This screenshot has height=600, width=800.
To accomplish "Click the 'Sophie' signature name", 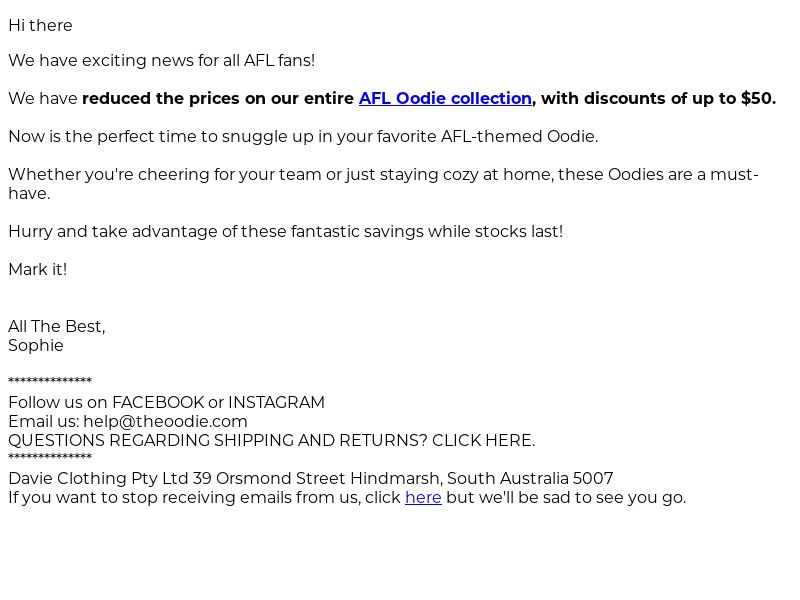I will [36, 345].
